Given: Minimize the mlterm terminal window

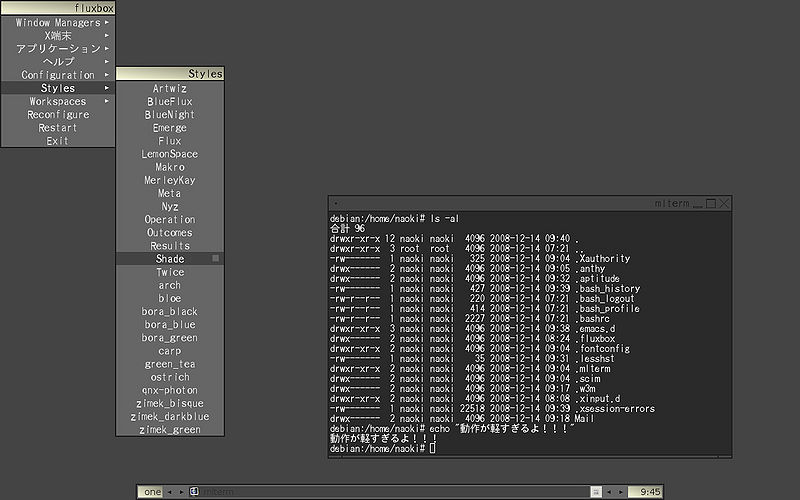Looking at the screenshot, I should tap(698, 204).
